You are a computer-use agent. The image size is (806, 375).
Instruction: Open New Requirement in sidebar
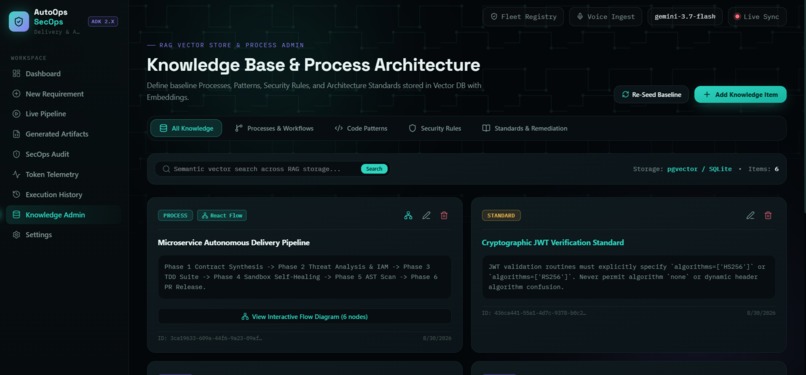coord(63,94)
